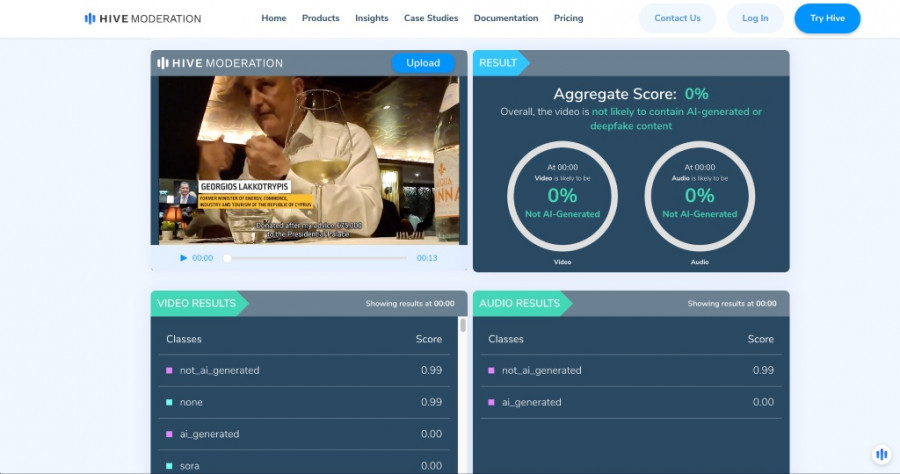Screen dimensions: 900x474
Task: Click the Hive Moderation logo in header
Action: [143, 18]
